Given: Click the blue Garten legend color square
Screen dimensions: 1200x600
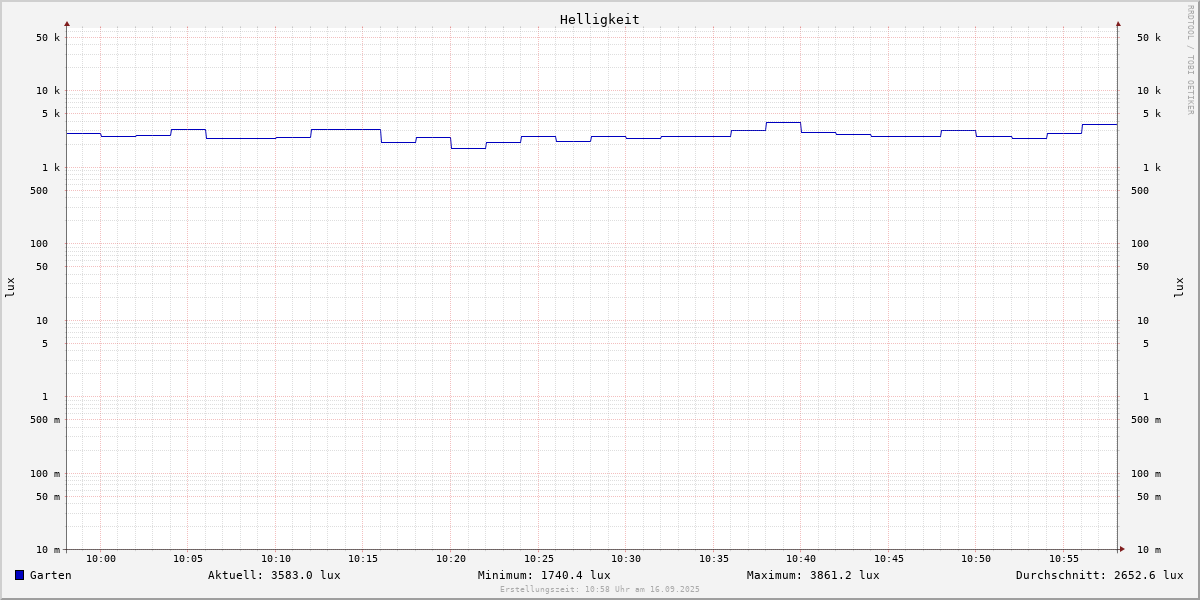Looking at the screenshot, I should (x=19, y=575).
